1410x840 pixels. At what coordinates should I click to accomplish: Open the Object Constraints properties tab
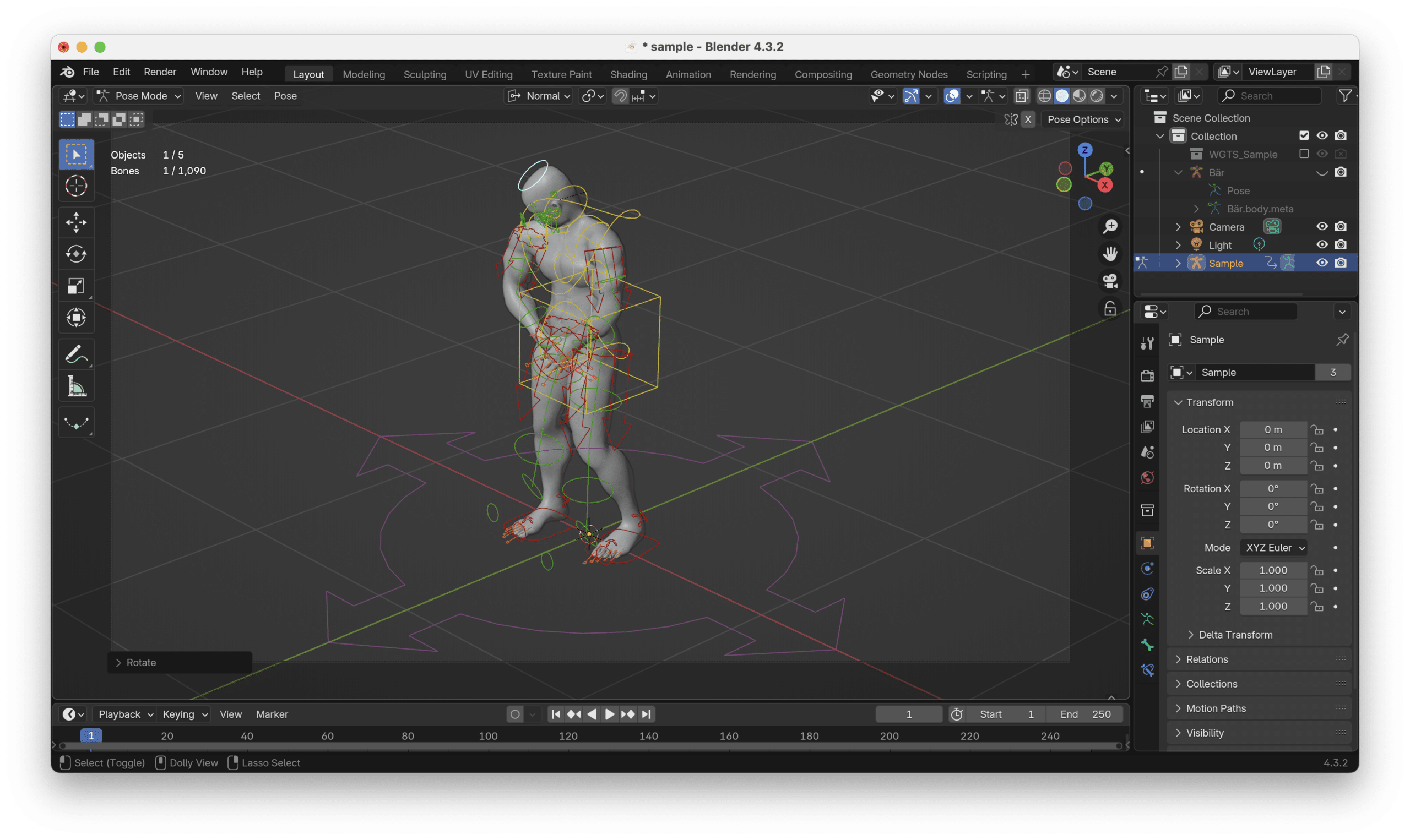(1148, 594)
